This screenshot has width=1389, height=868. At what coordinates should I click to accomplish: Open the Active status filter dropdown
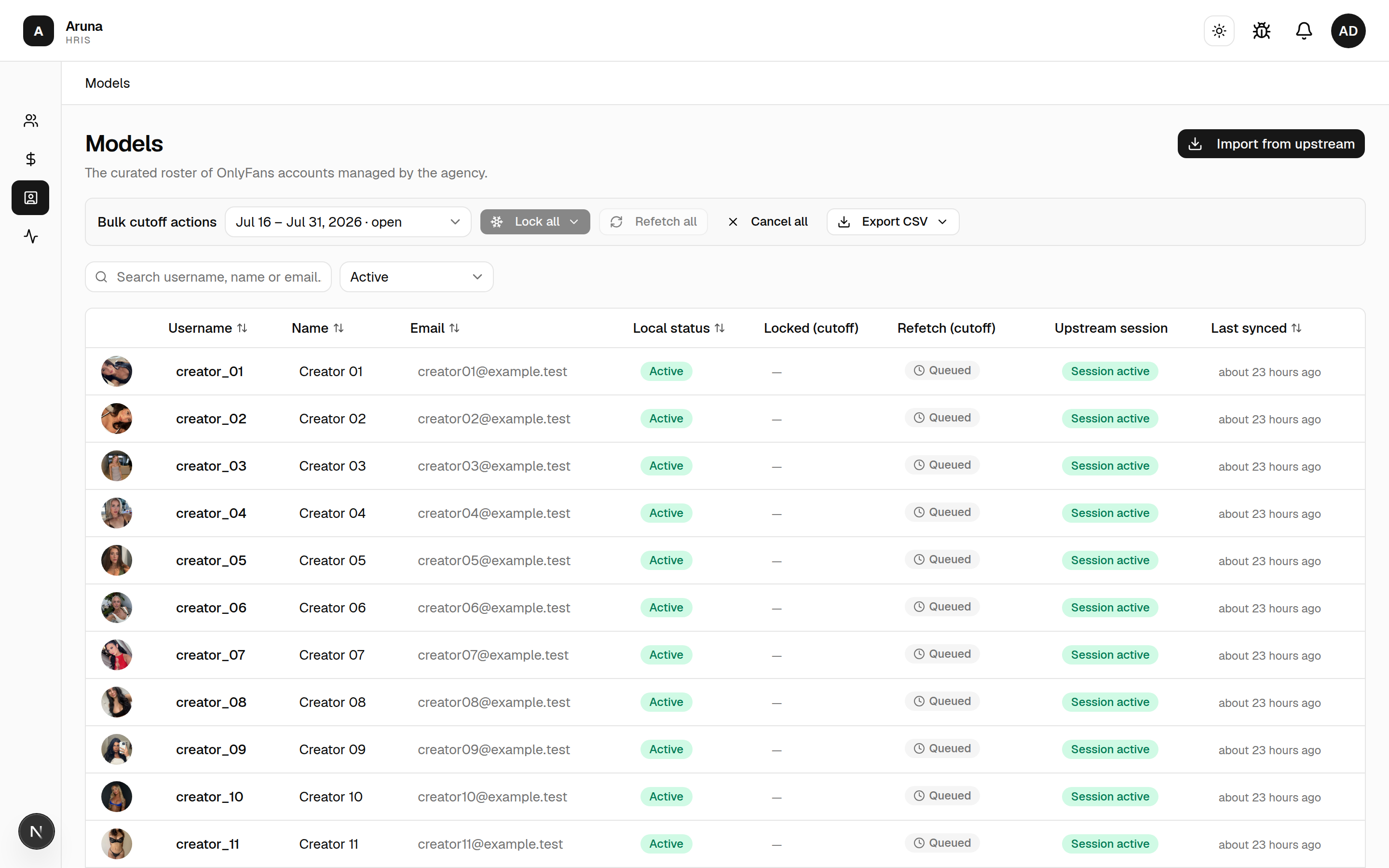click(416, 277)
